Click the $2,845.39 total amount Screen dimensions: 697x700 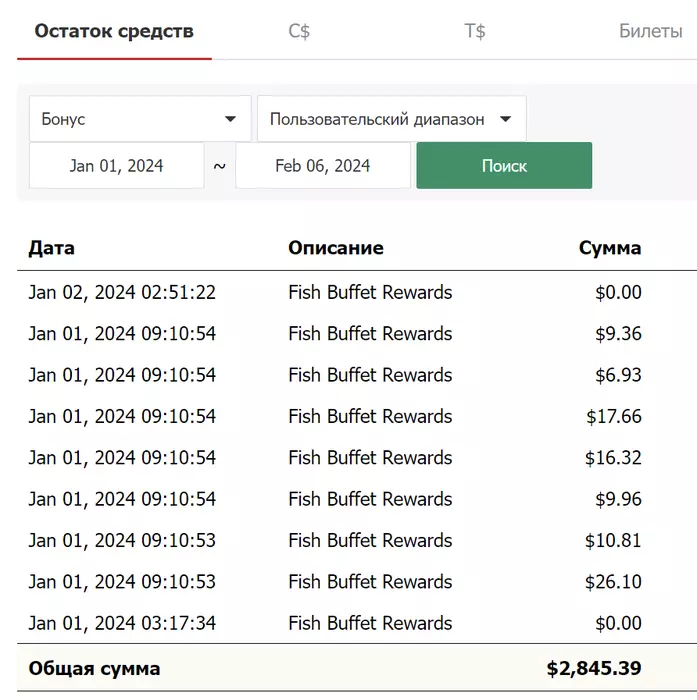pos(593,668)
